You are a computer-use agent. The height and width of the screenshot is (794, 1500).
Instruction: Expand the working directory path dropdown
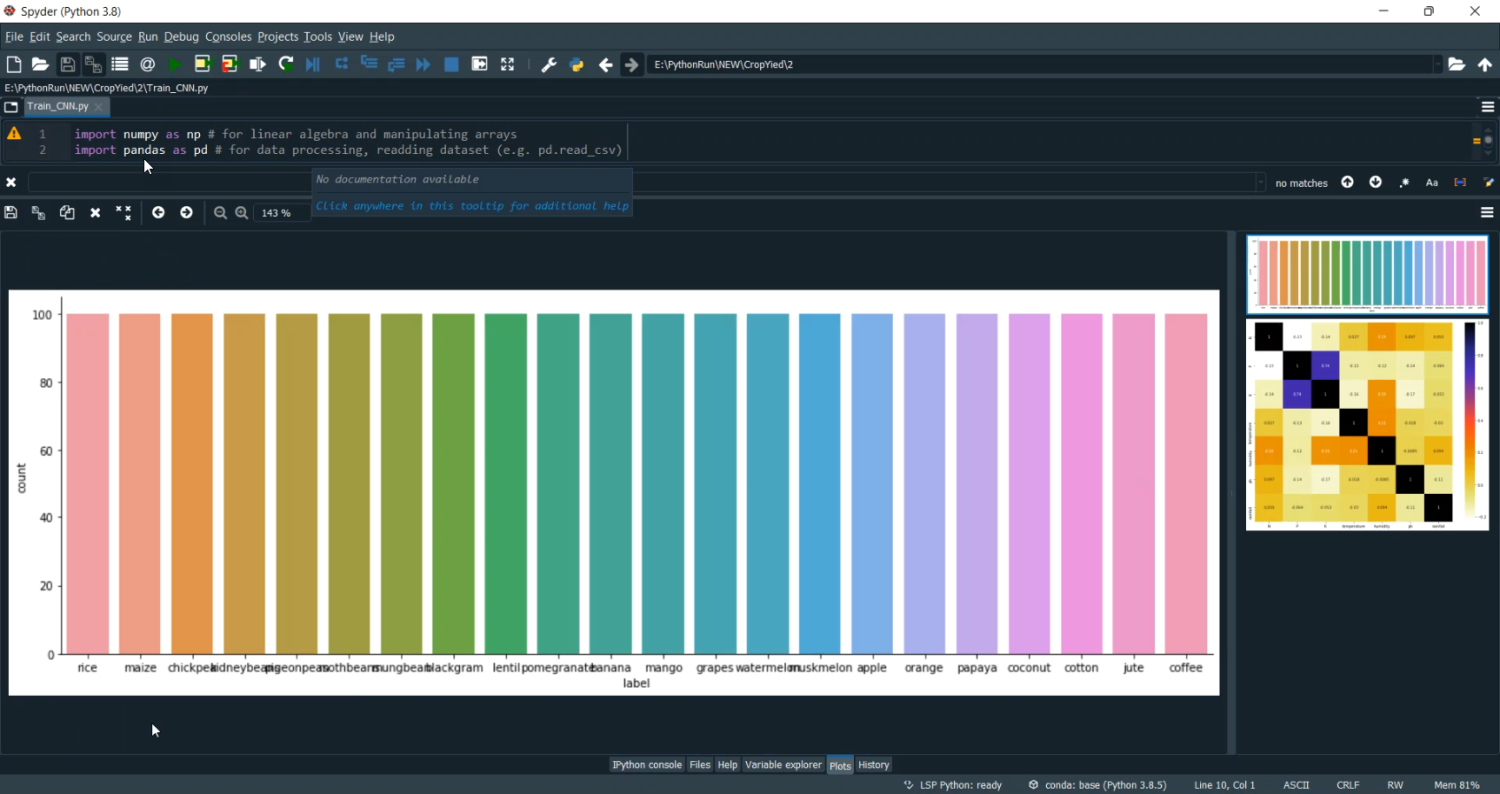pyautogui.click(x=1437, y=64)
